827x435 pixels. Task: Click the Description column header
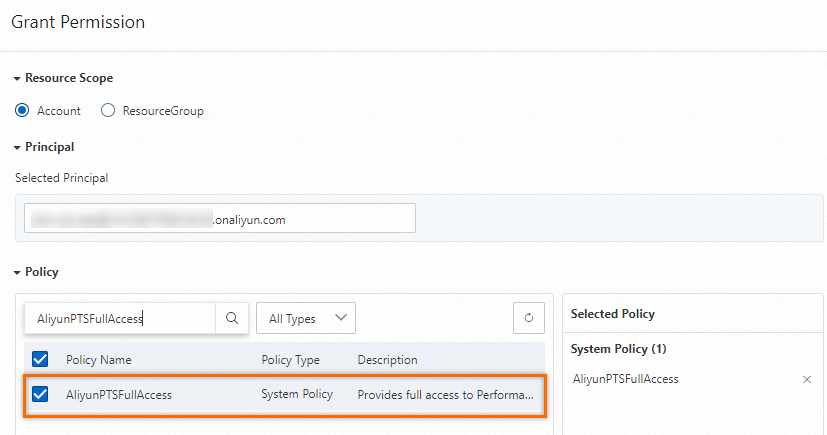[x=387, y=360]
